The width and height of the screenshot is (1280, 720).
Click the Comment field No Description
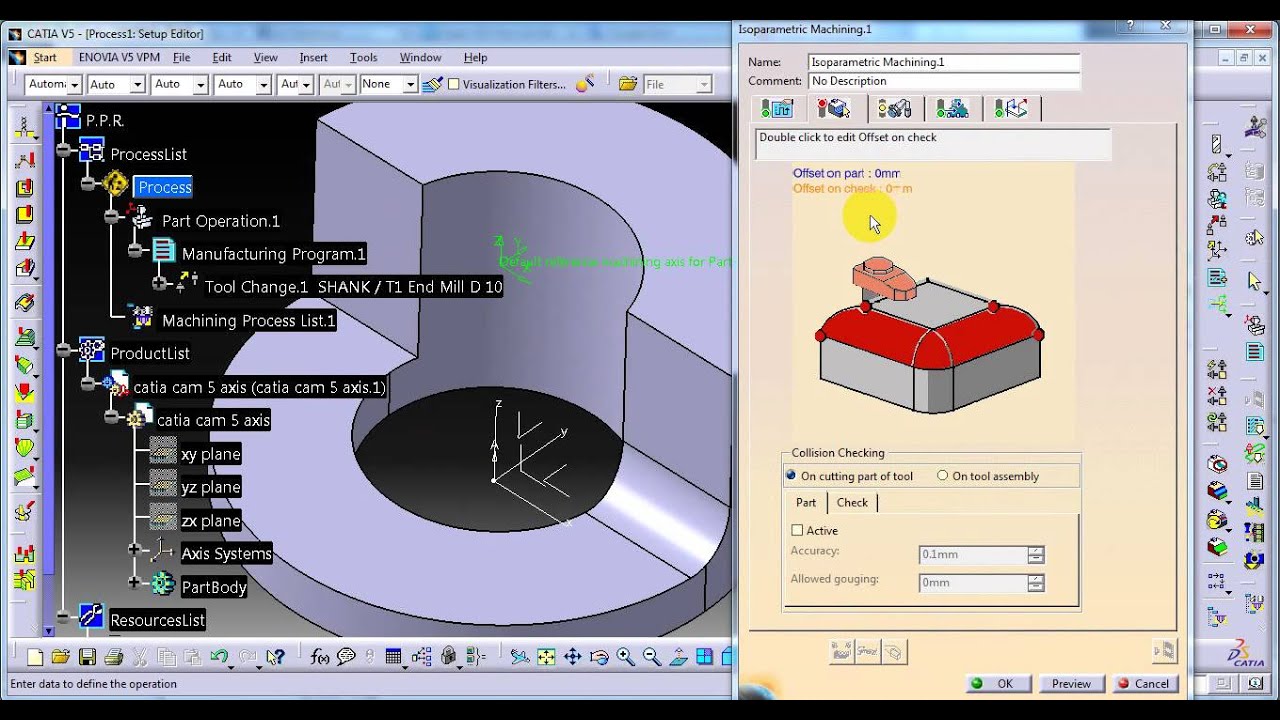tap(944, 81)
